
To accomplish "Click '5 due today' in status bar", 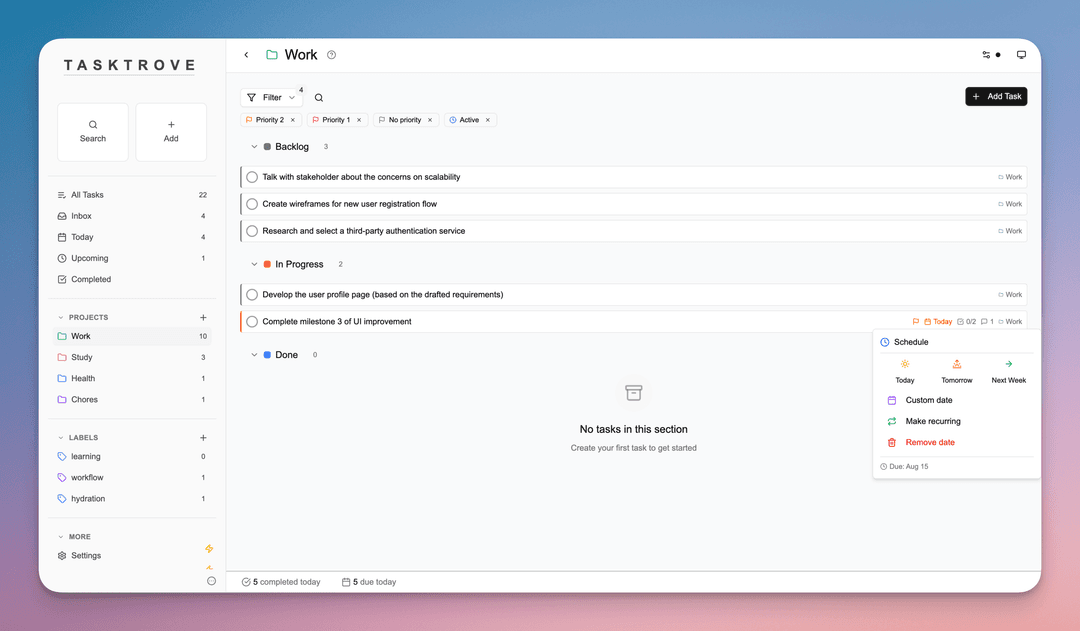I will click(369, 582).
